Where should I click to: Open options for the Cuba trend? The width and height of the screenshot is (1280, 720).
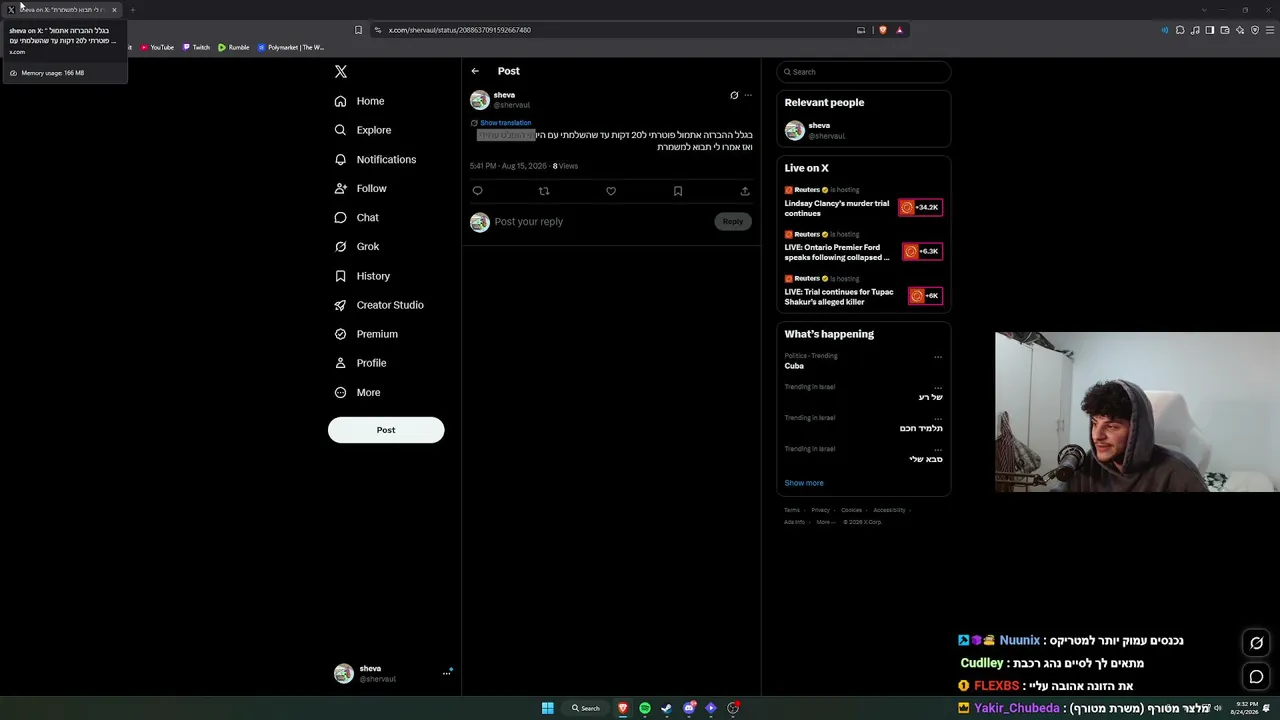click(938, 357)
